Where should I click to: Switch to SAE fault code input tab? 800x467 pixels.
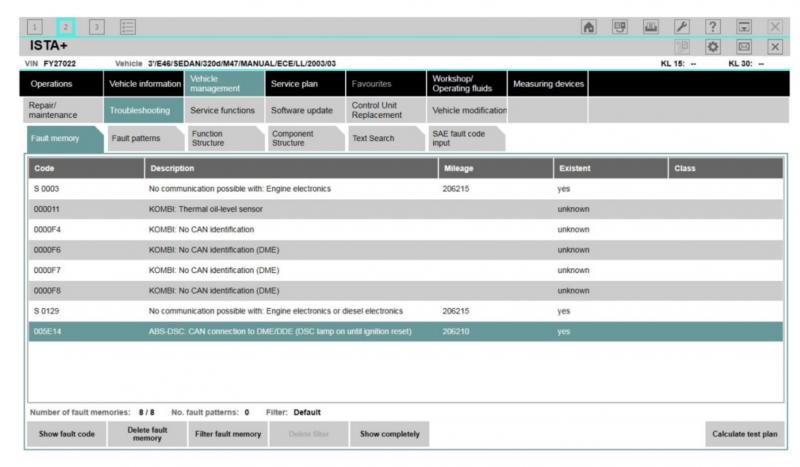pyautogui.click(x=466, y=138)
